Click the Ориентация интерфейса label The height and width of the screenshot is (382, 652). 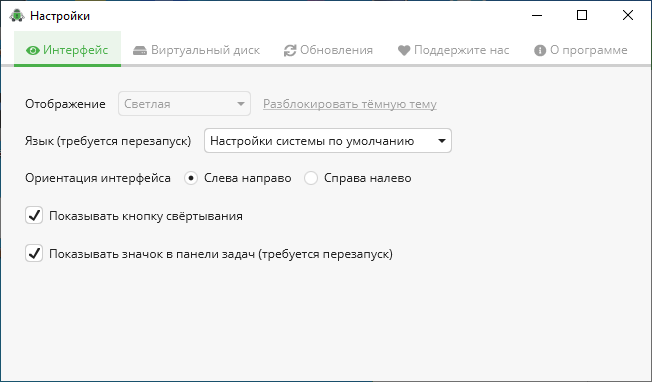[98, 178]
